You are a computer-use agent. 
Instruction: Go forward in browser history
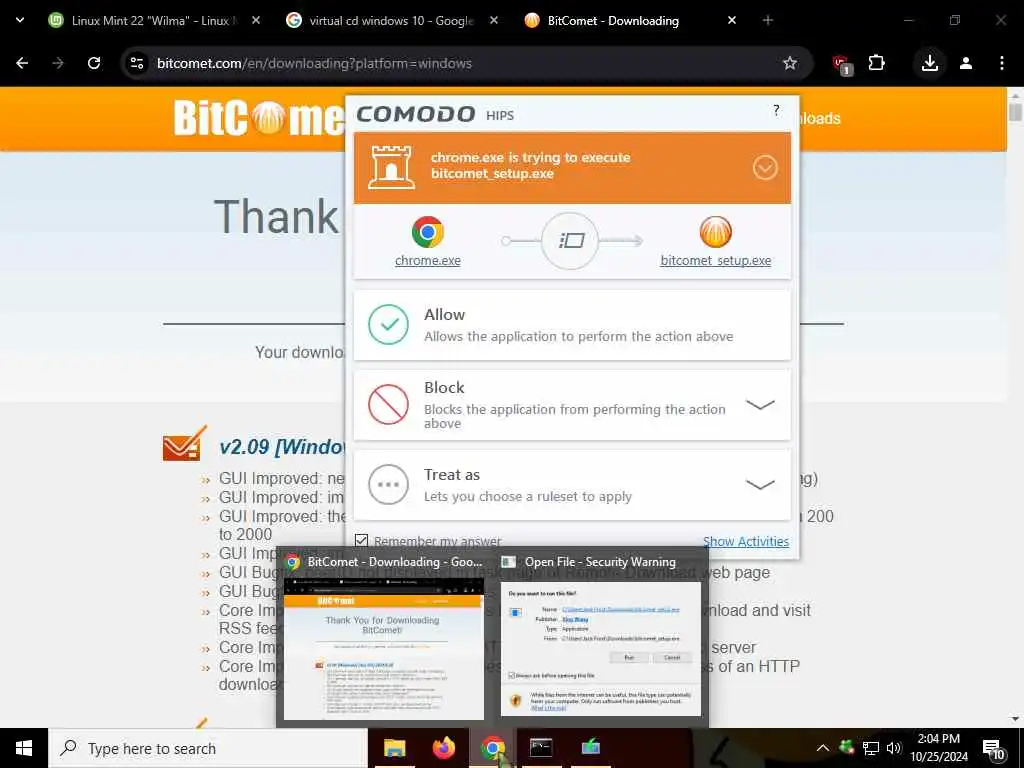pos(58,63)
